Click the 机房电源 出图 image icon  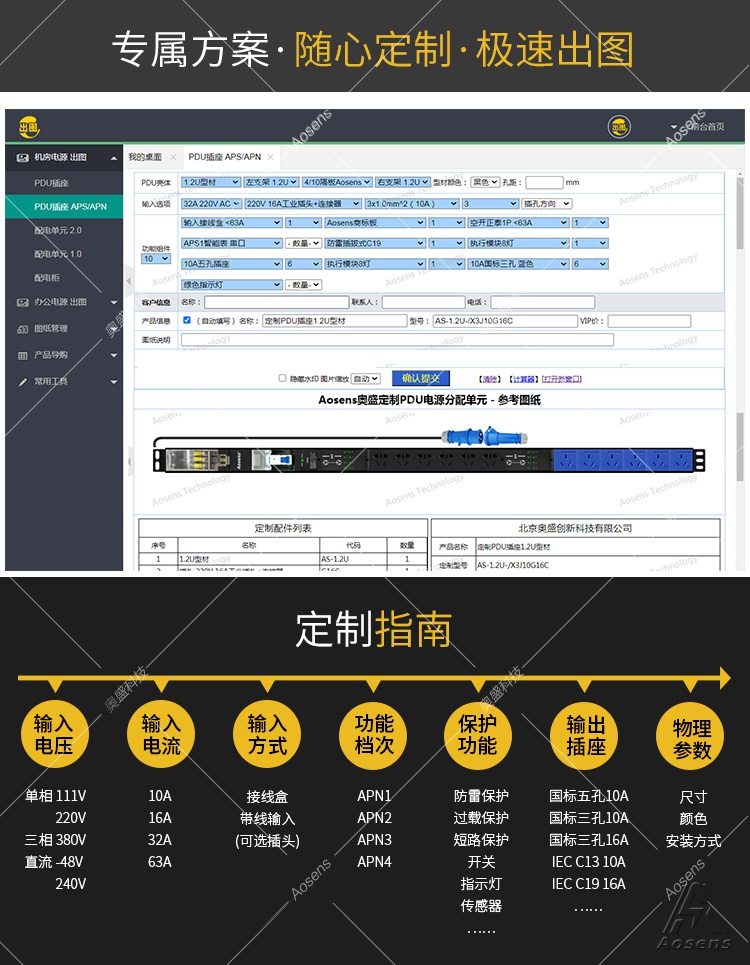pyautogui.click(x=23, y=158)
